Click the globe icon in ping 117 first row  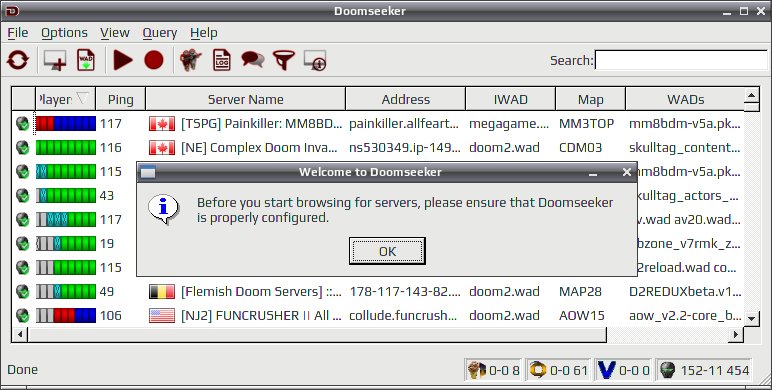click(x=23, y=124)
